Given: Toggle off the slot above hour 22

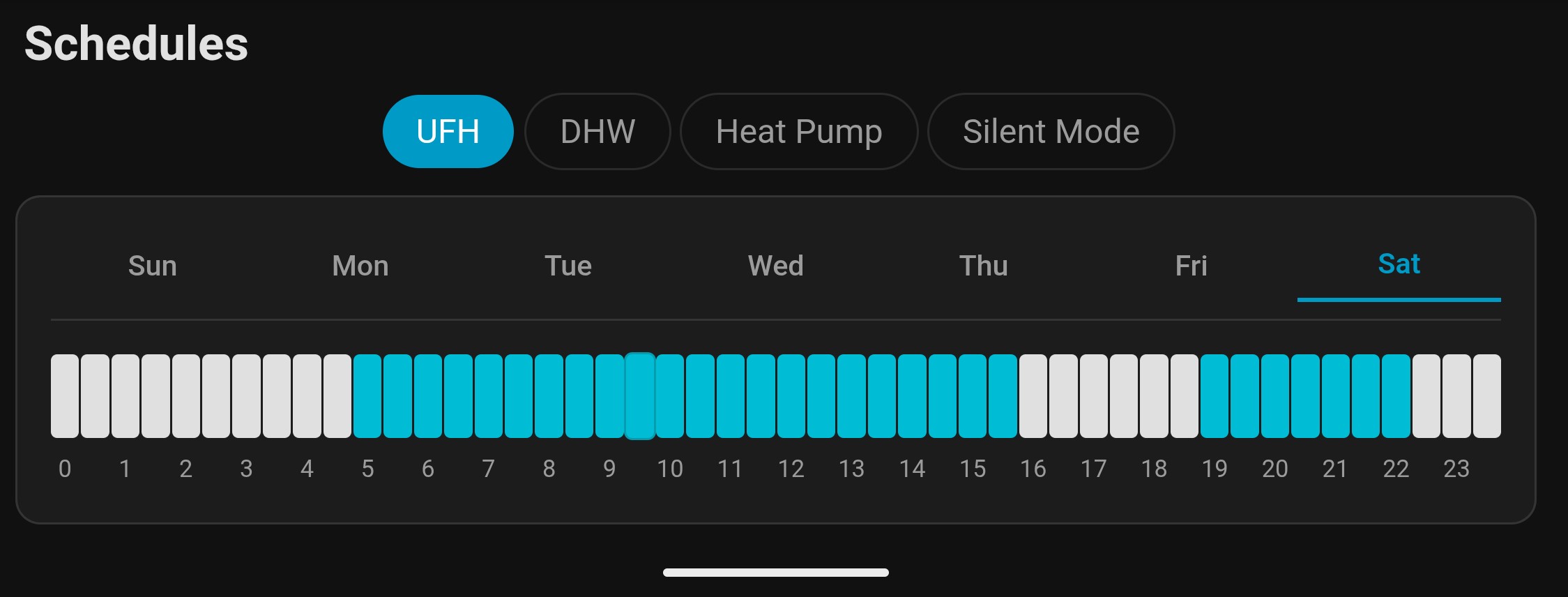Looking at the screenshot, I should point(1396,396).
